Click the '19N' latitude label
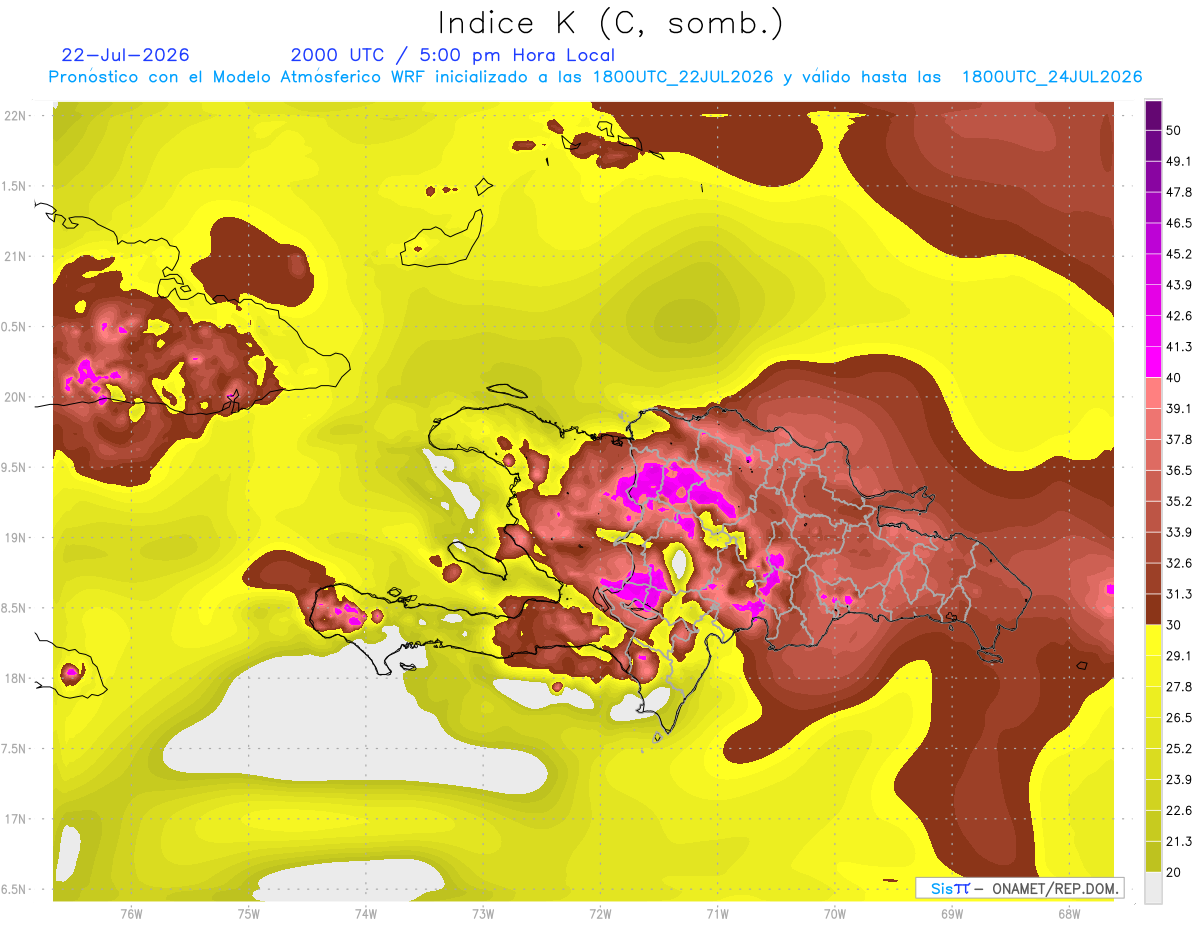The height and width of the screenshot is (927, 1200). point(14,538)
